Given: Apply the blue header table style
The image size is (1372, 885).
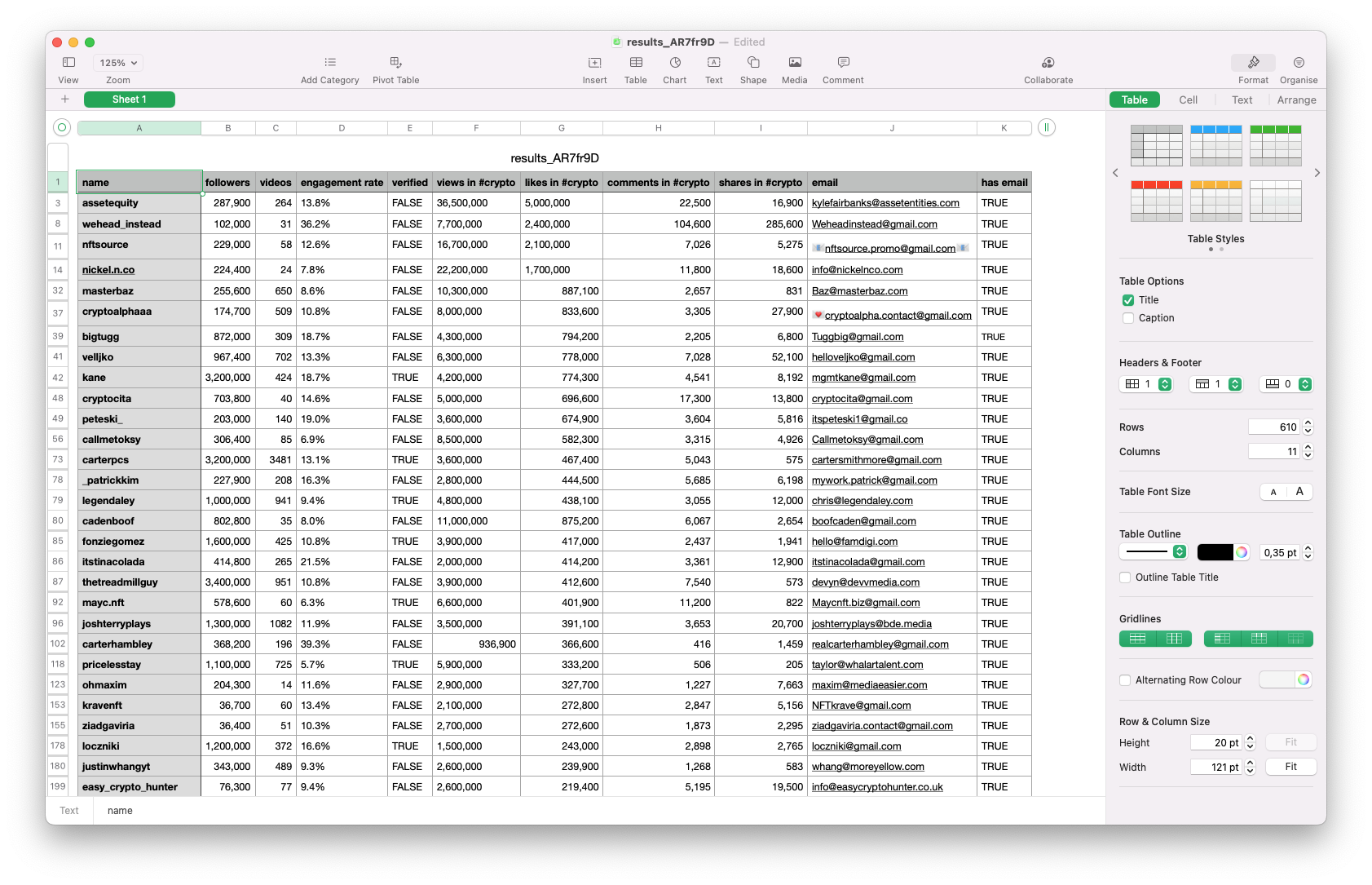Looking at the screenshot, I should tap(1215, 145).
